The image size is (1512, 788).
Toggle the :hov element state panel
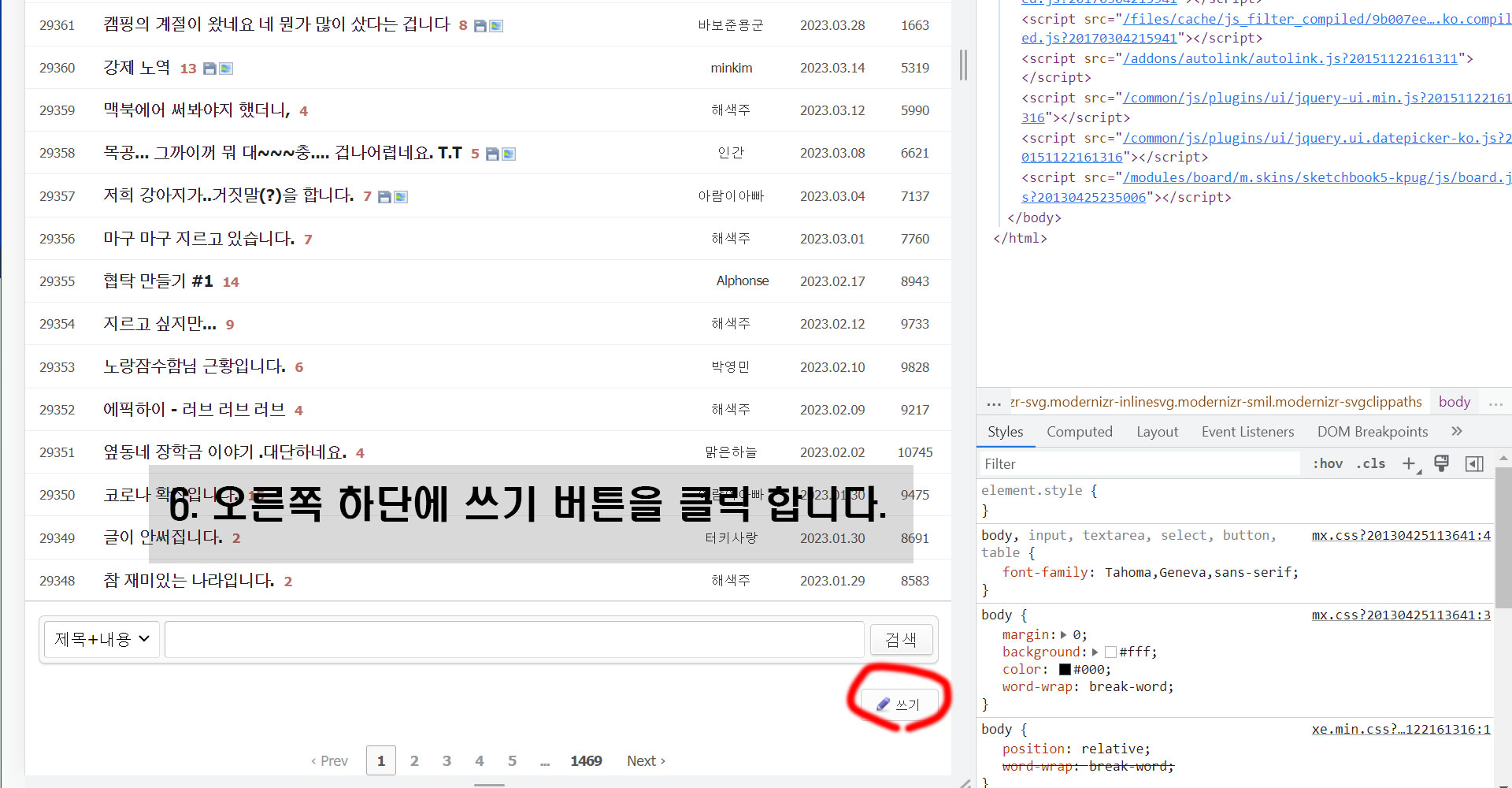pos(1327,464)
